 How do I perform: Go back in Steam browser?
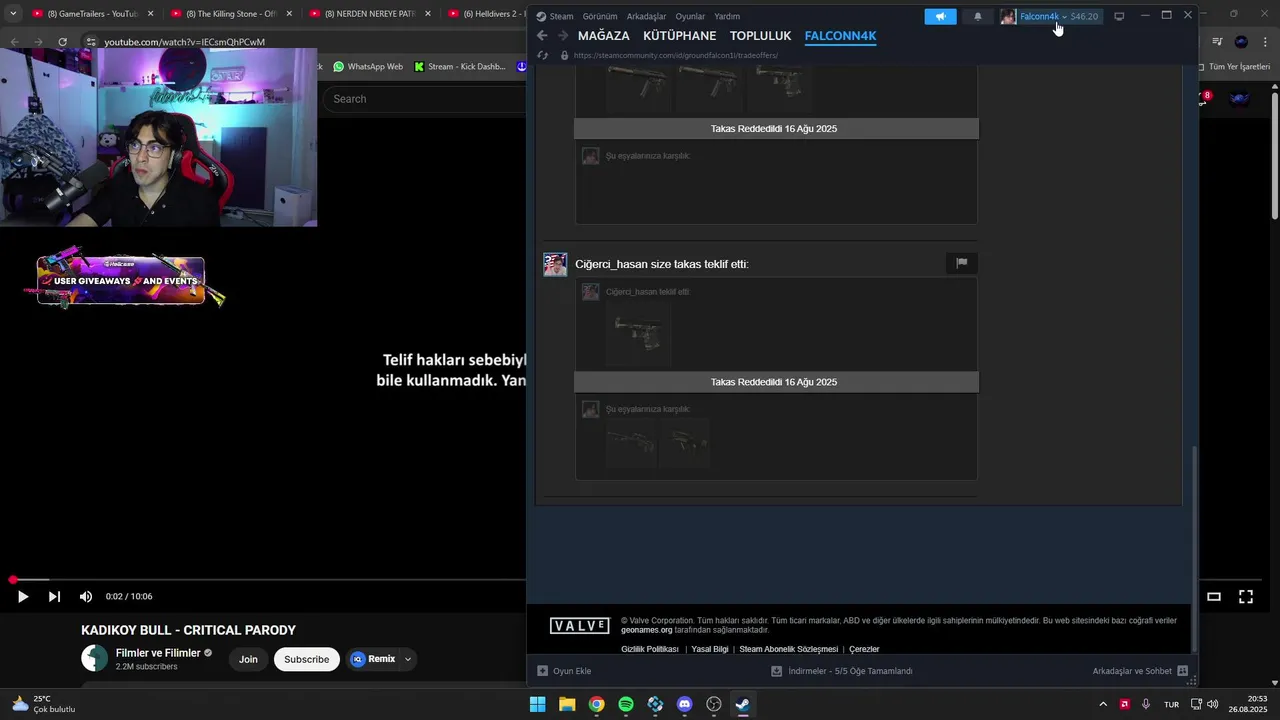click(542, 36)
